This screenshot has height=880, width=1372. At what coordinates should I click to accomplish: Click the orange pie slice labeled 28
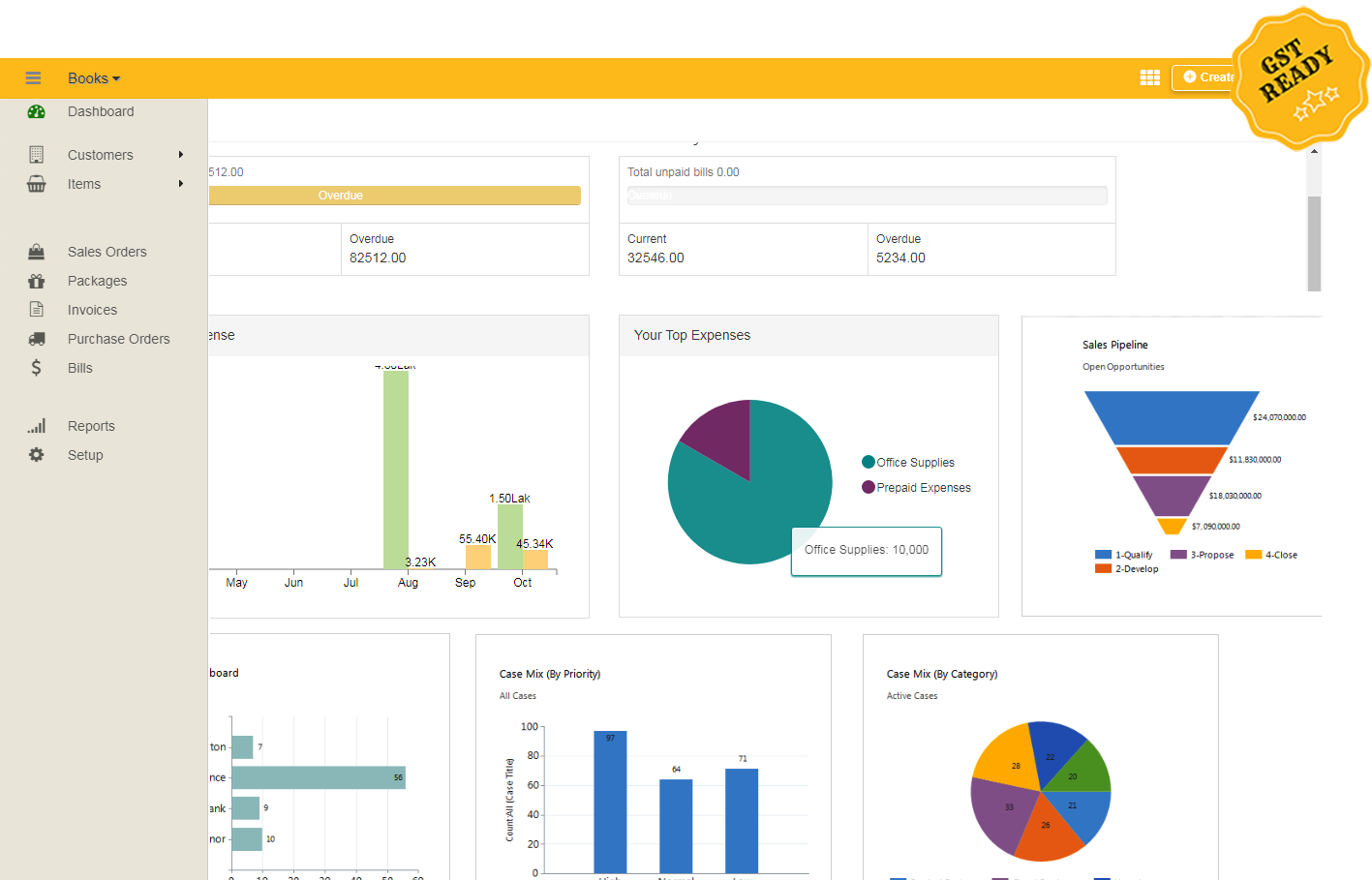click(x=1007, y=758)
